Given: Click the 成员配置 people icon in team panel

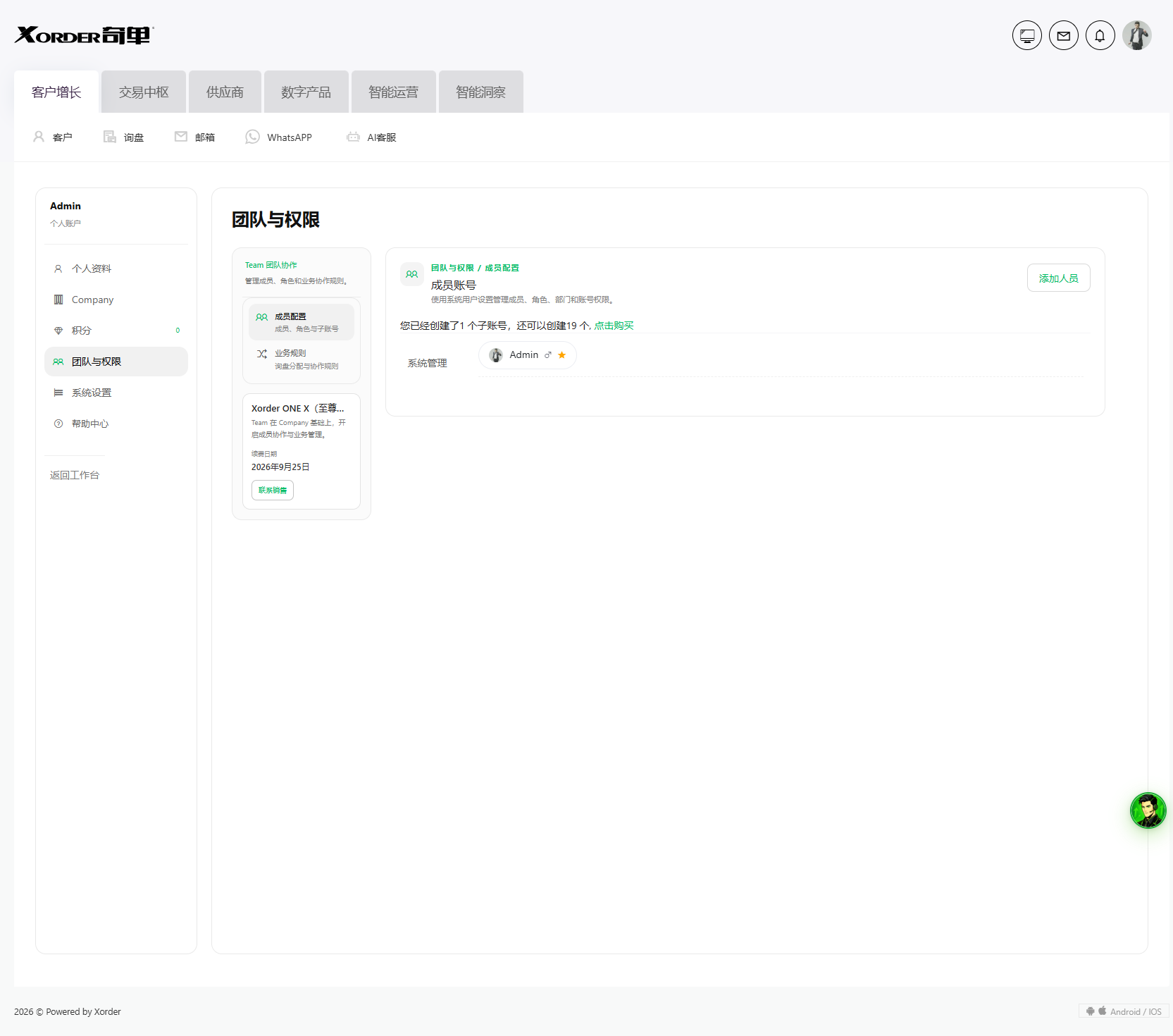Looking at the screenshot, I should [262, 317].
